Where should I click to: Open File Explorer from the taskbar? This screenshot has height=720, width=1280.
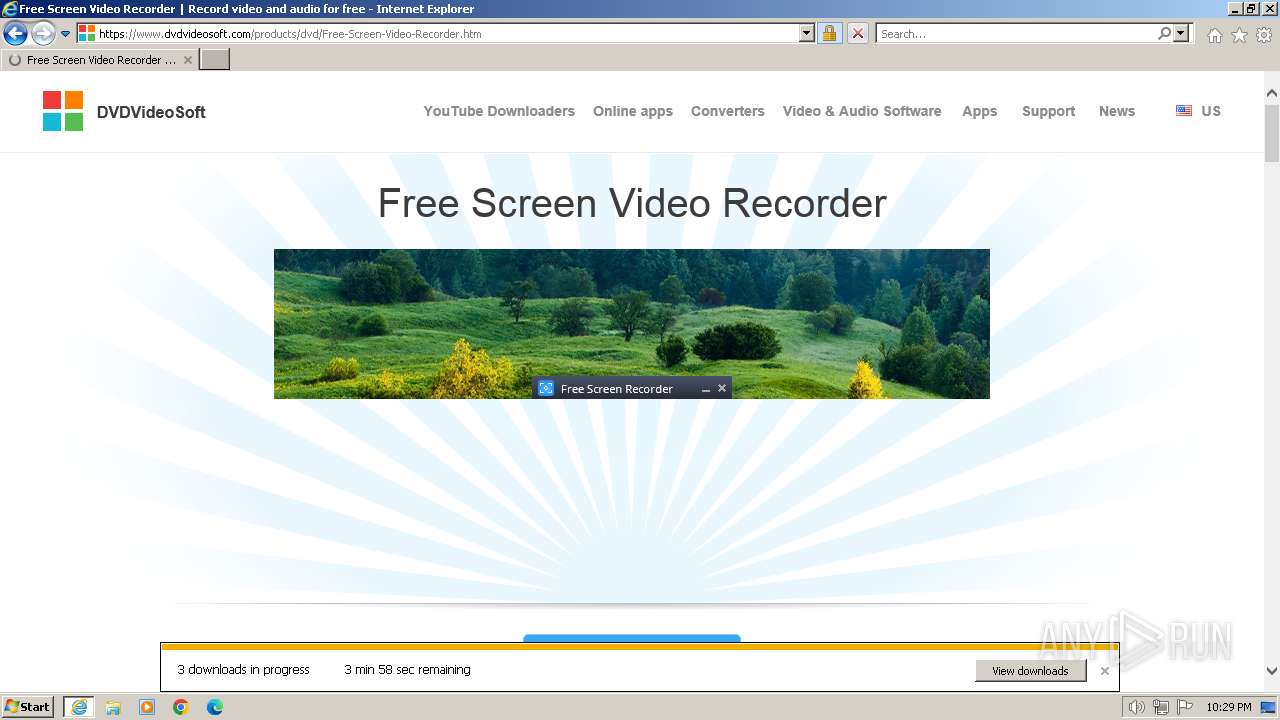[x=113, y=707]
